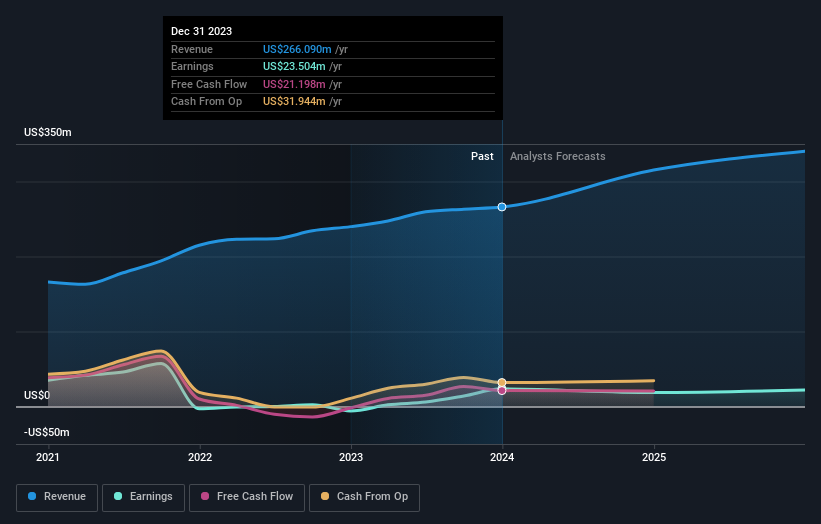Viewport: 821px width, 524px height.
Task: Click the pink Free Cash Flow data point
Action: click(x=502, y=391)
